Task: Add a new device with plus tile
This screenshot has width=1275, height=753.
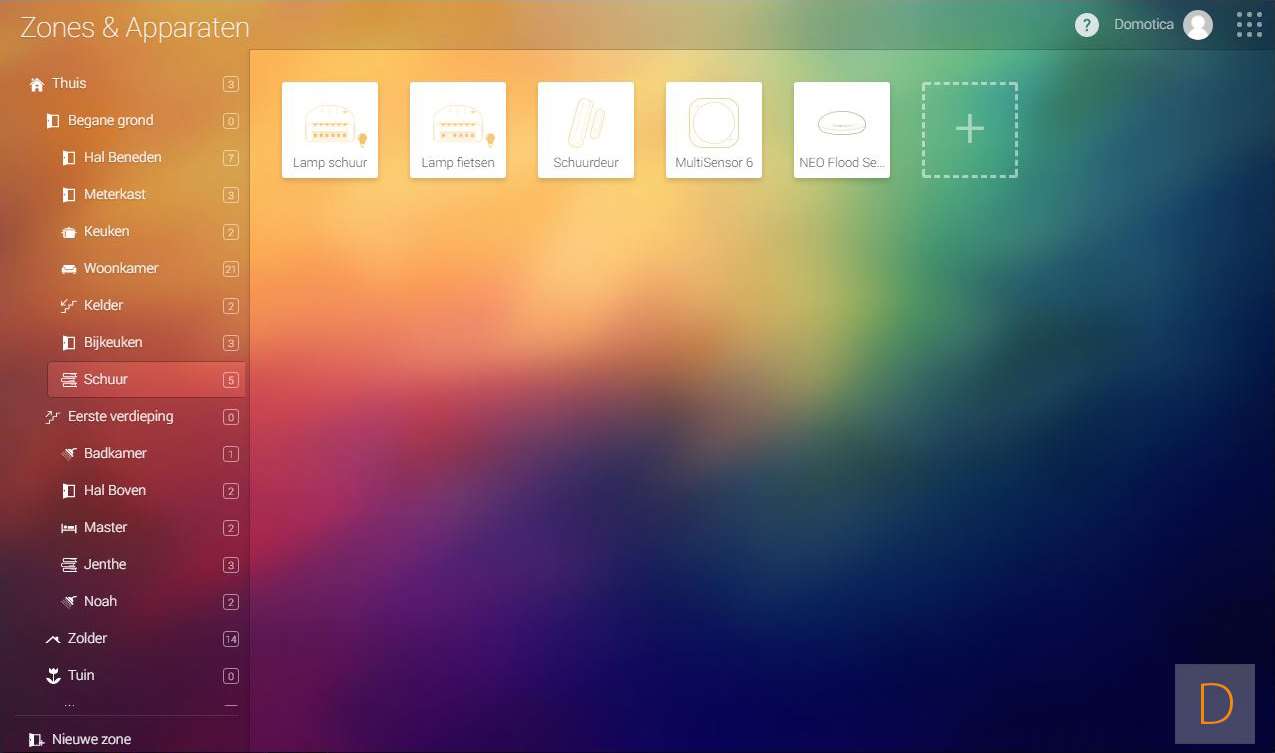Action: [x=969, y=130]
